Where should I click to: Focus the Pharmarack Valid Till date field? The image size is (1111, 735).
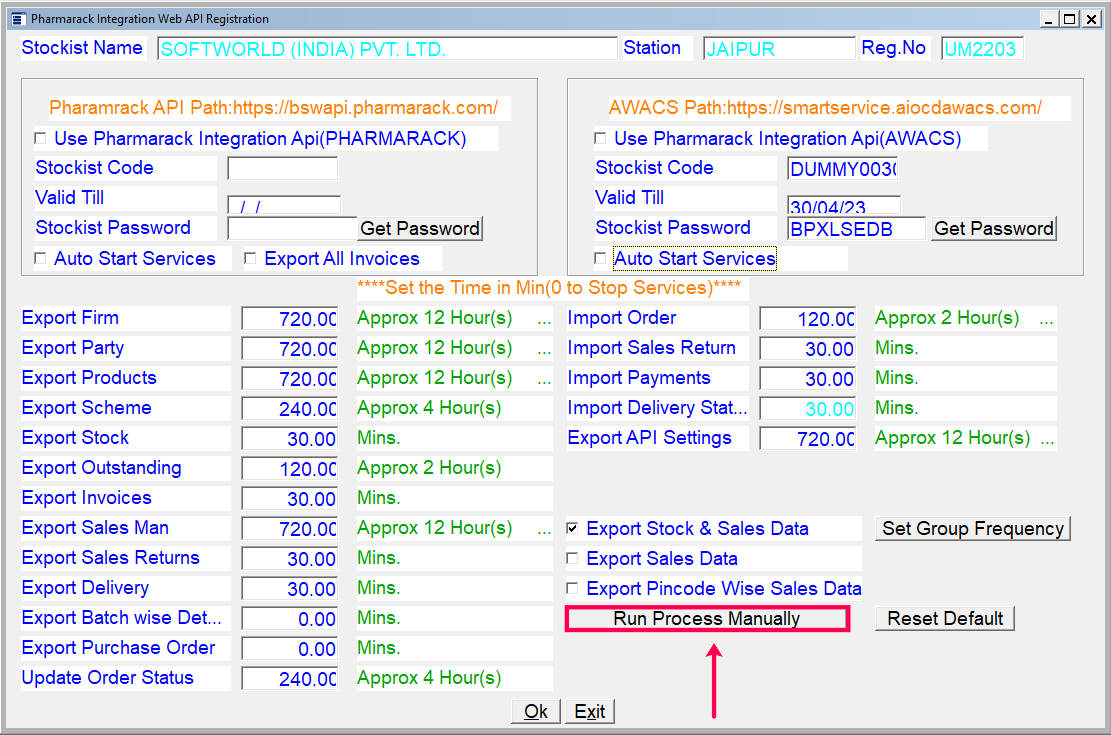[x=284, y=205]
